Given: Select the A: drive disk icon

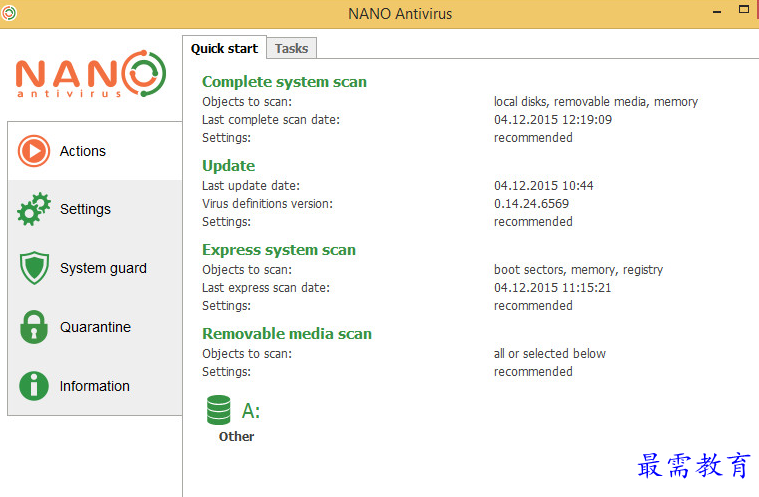Looking at the screenshot, I should point(219,410).
